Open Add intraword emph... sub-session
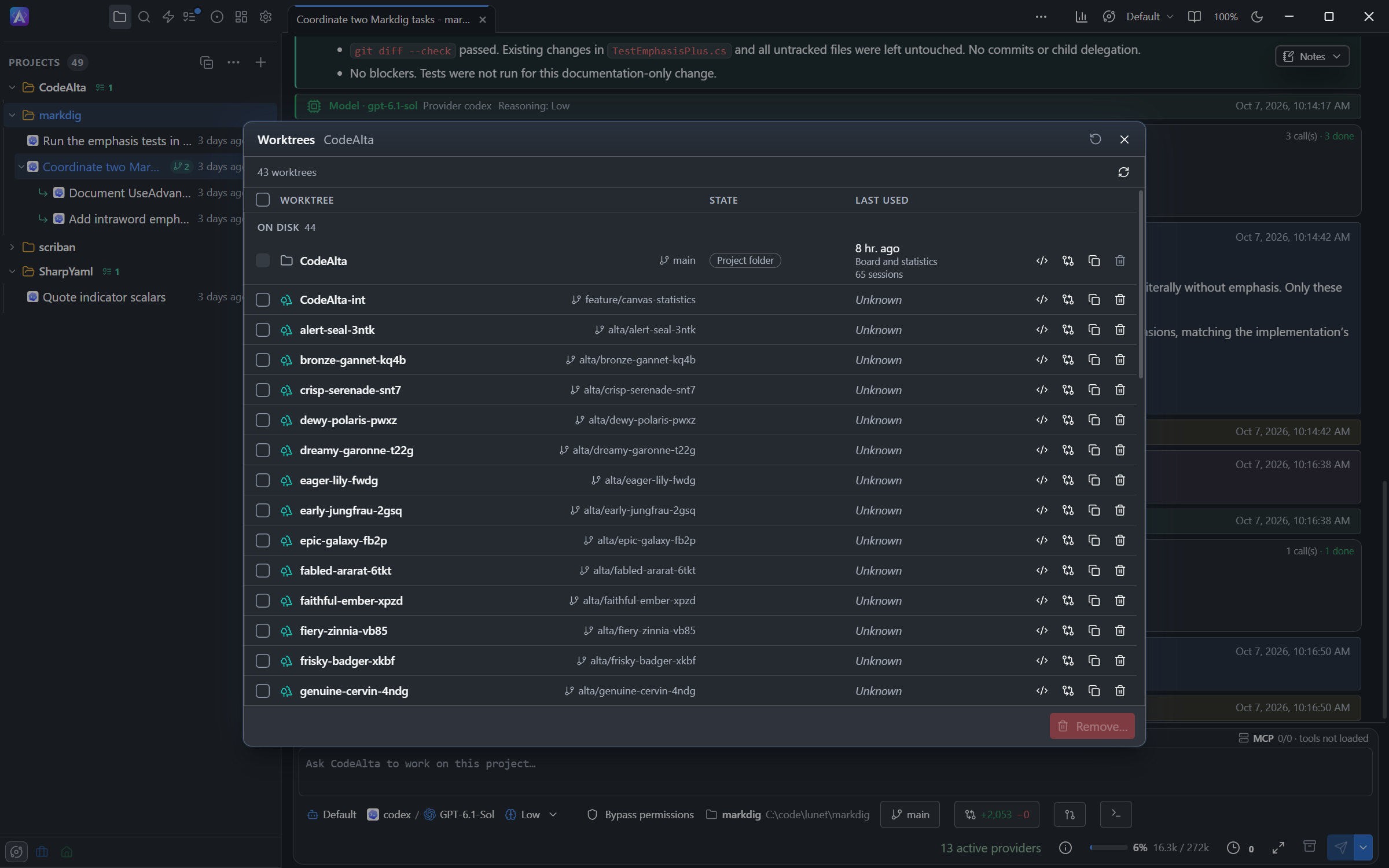Viewport: 1389px width, 868px height. (128, 219)
